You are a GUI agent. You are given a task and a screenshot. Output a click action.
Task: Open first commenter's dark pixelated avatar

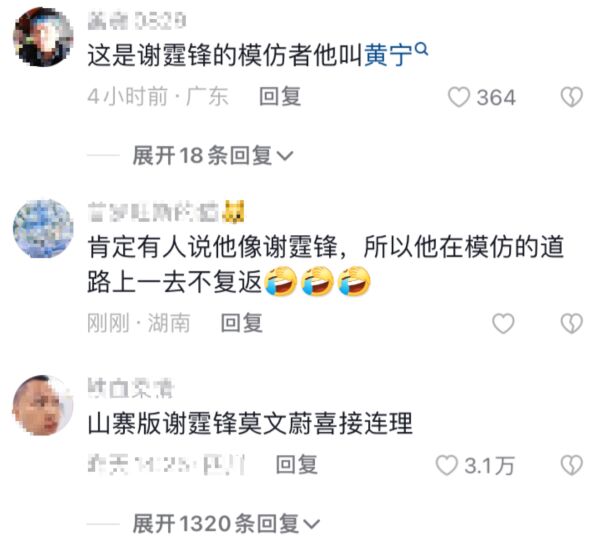tap(43, 37)
